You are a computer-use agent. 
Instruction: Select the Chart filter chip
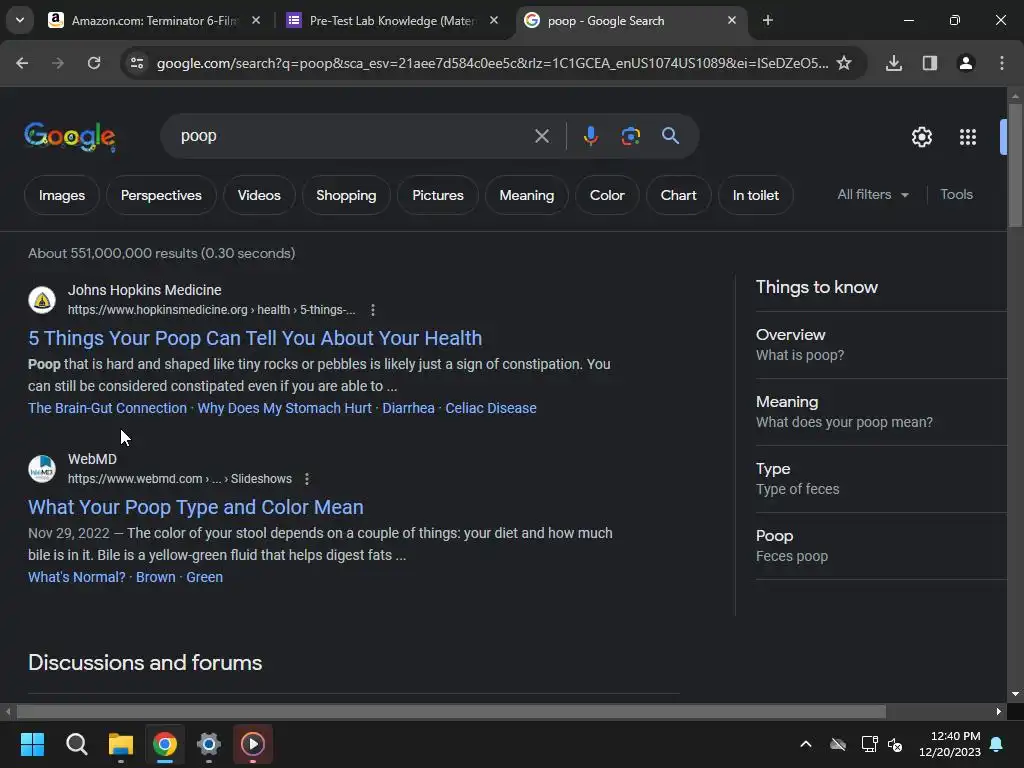(x=679, y=195)
